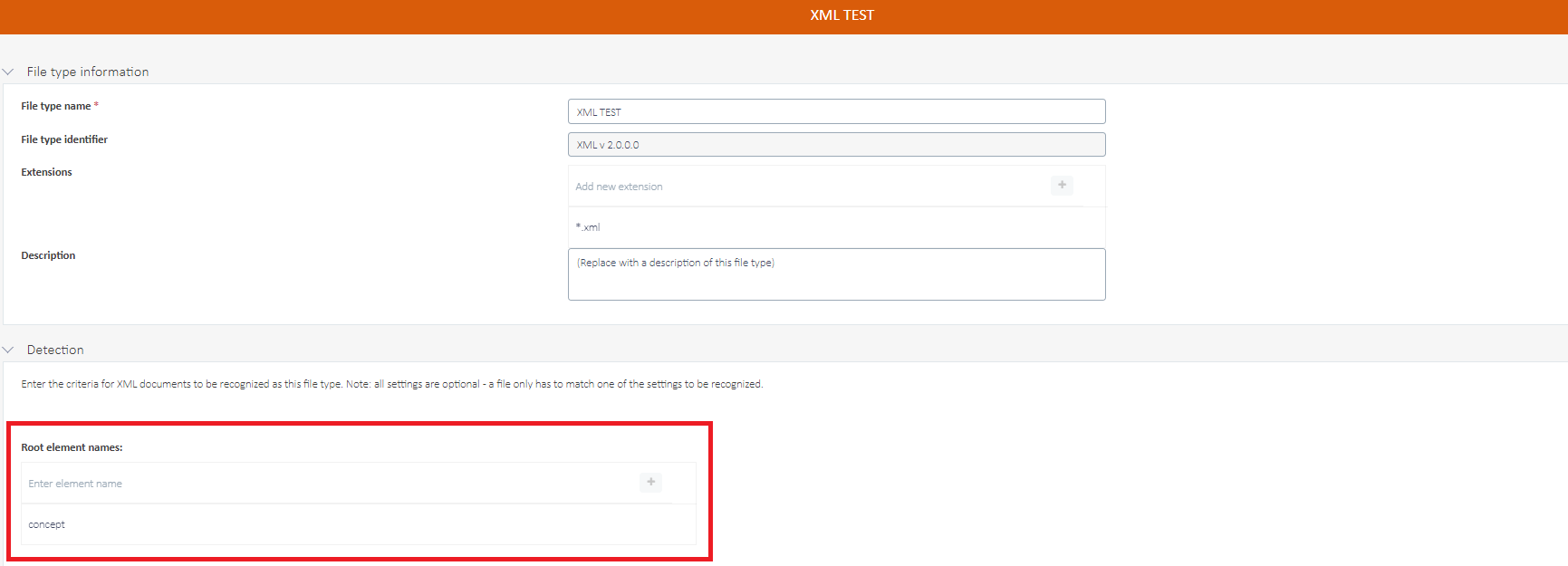
Task: Focus the Enter element name field
Action: click(331, 484)
